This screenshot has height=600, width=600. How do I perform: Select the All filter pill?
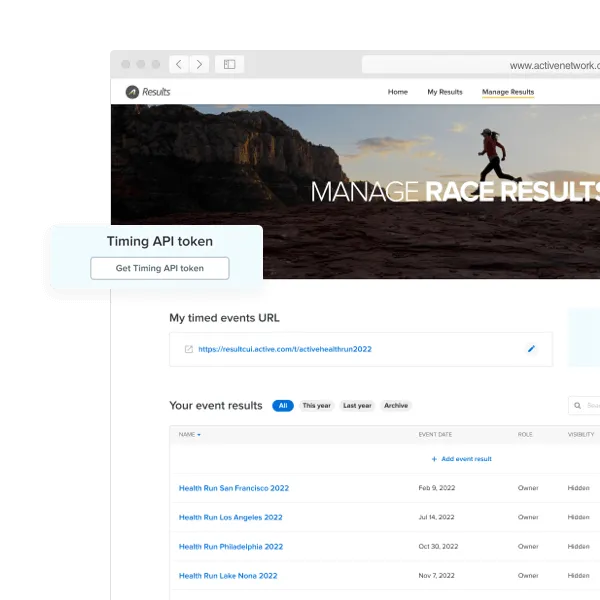point(283,406)
